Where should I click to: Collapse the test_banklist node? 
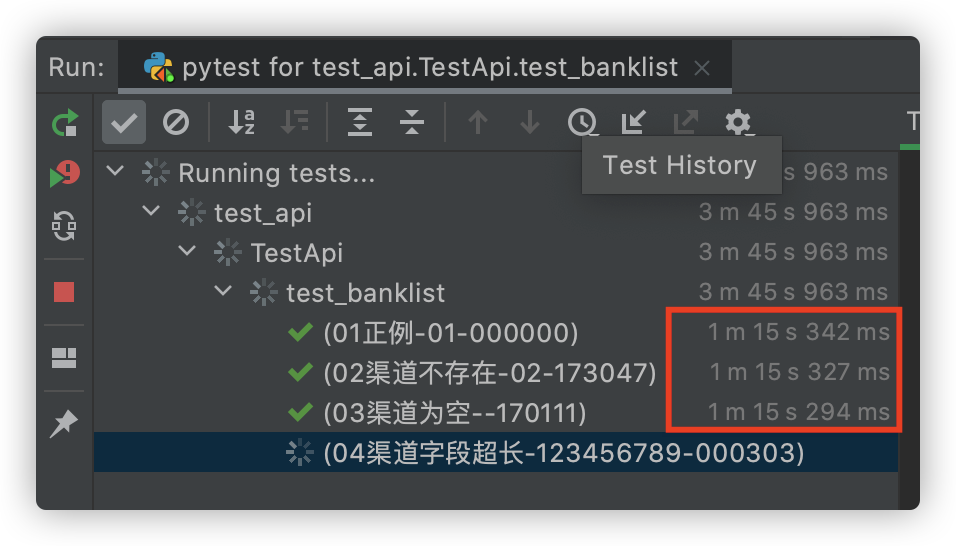[223, 291]
